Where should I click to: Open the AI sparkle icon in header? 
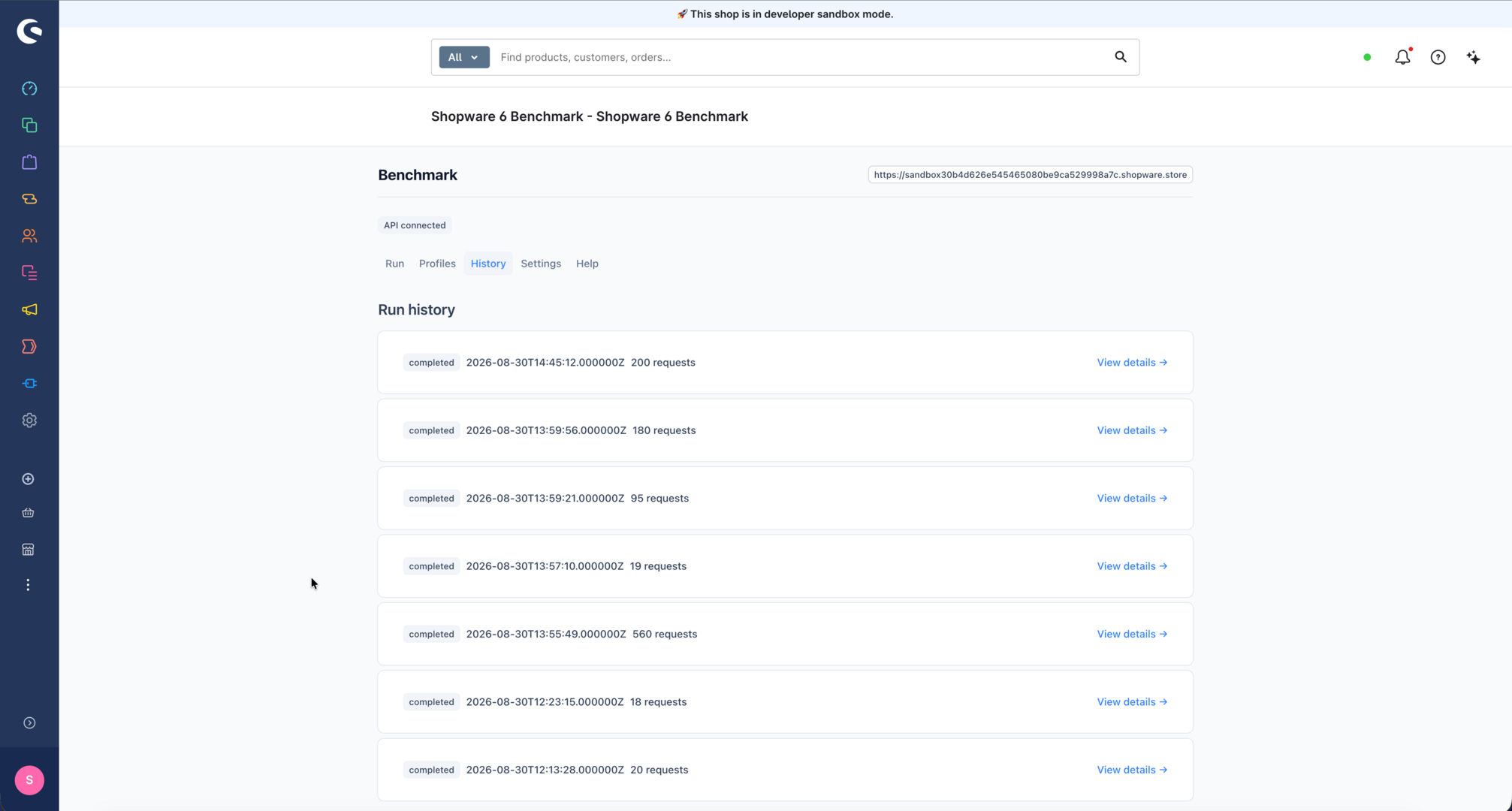tap(1474, 57)
